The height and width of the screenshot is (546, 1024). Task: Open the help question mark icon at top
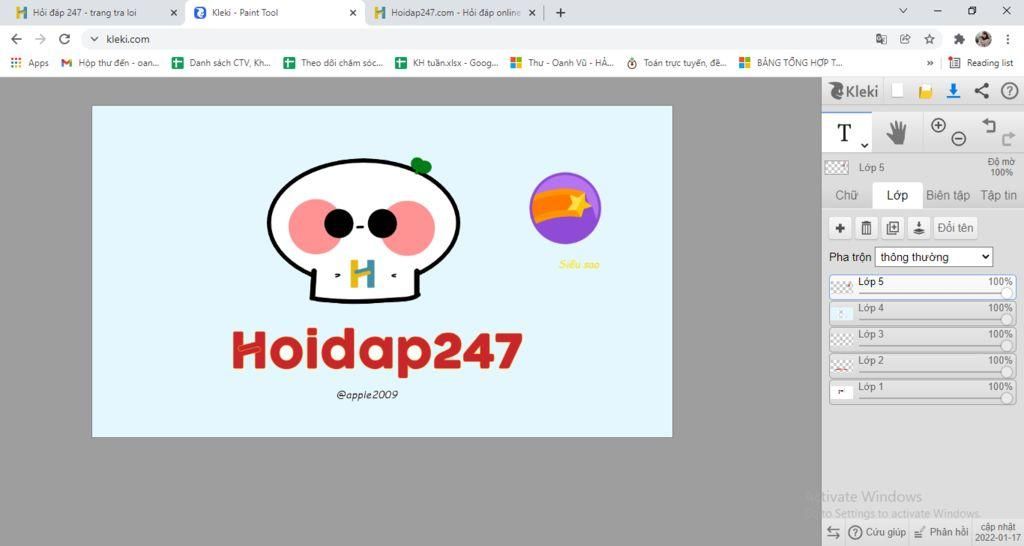[1010, 91]
